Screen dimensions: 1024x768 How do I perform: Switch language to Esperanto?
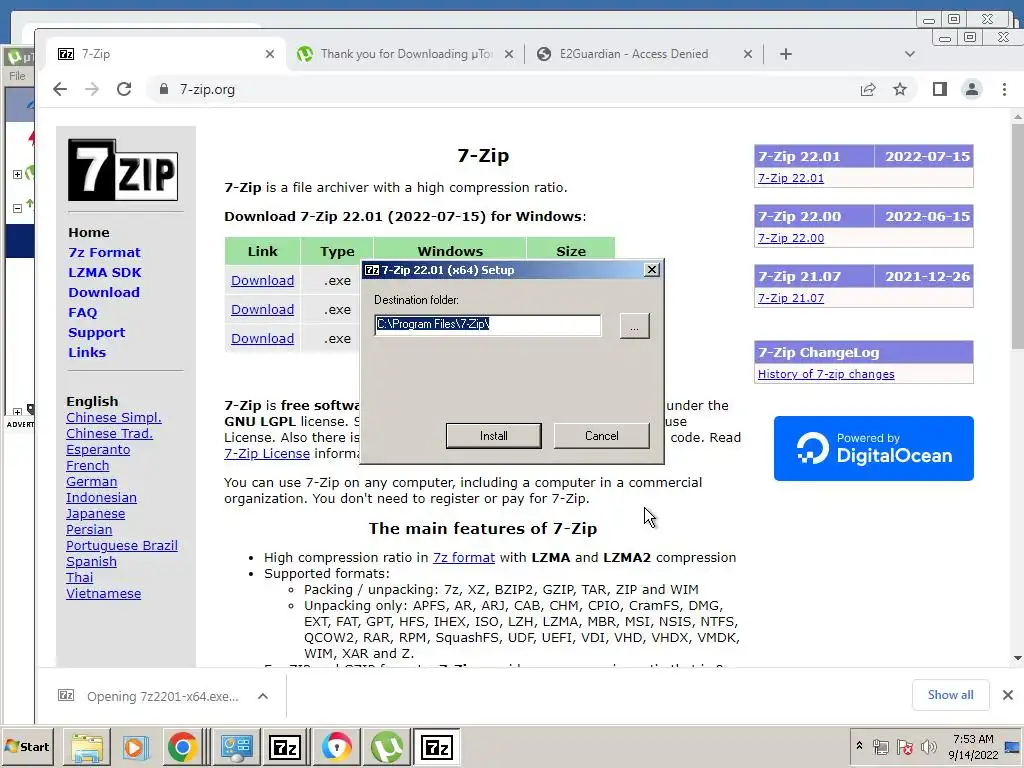pyautogui.click(x=98, y=449)
